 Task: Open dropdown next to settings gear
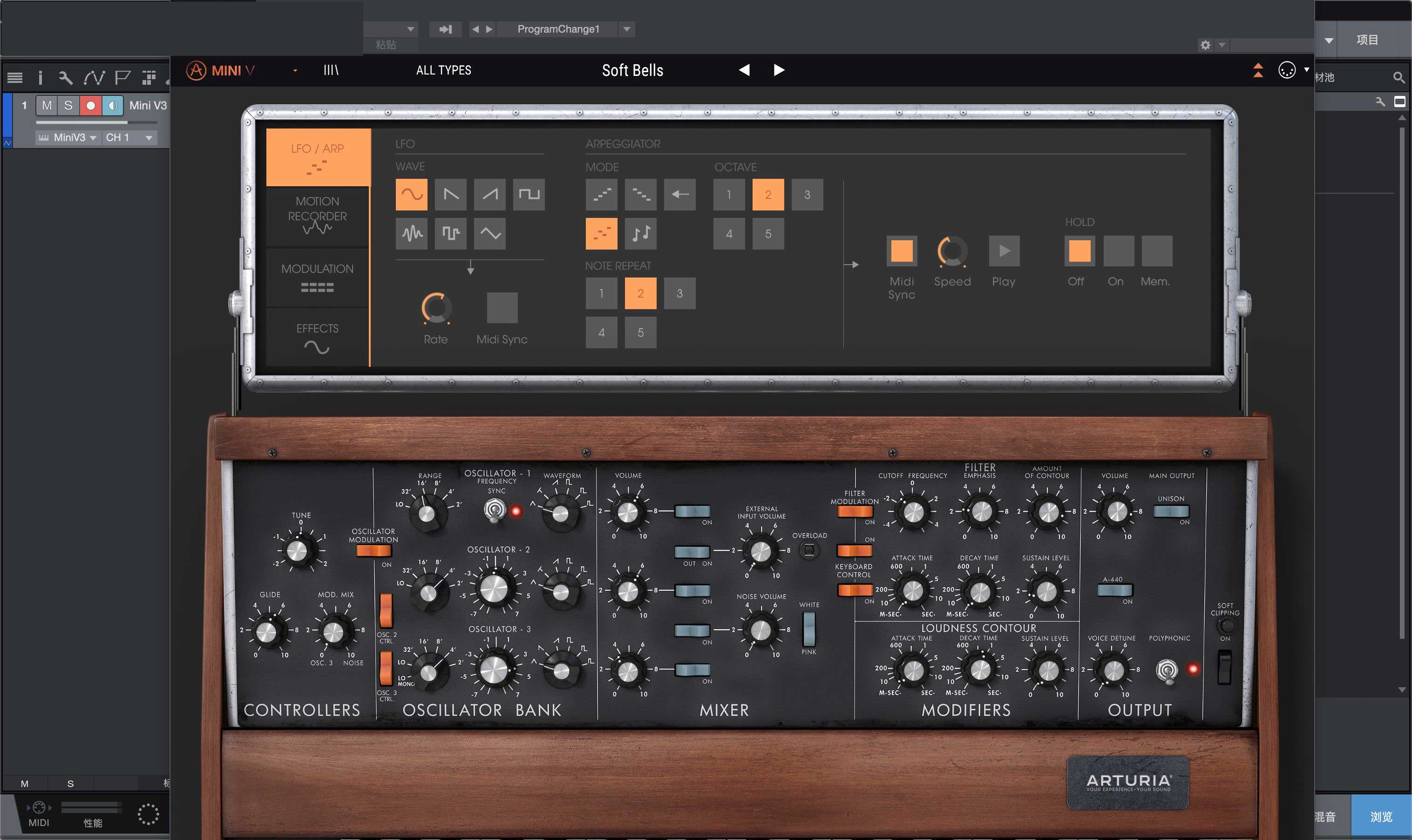1222,45
